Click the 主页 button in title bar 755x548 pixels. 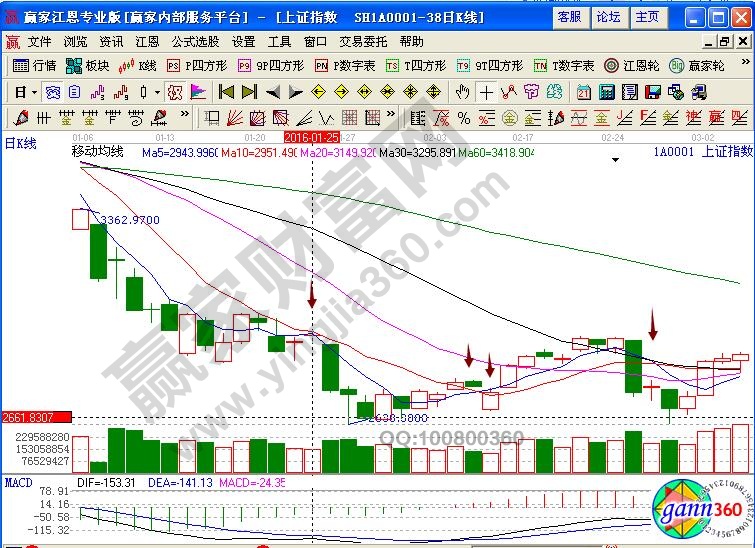pyautogui.click(x=647, y=17)
